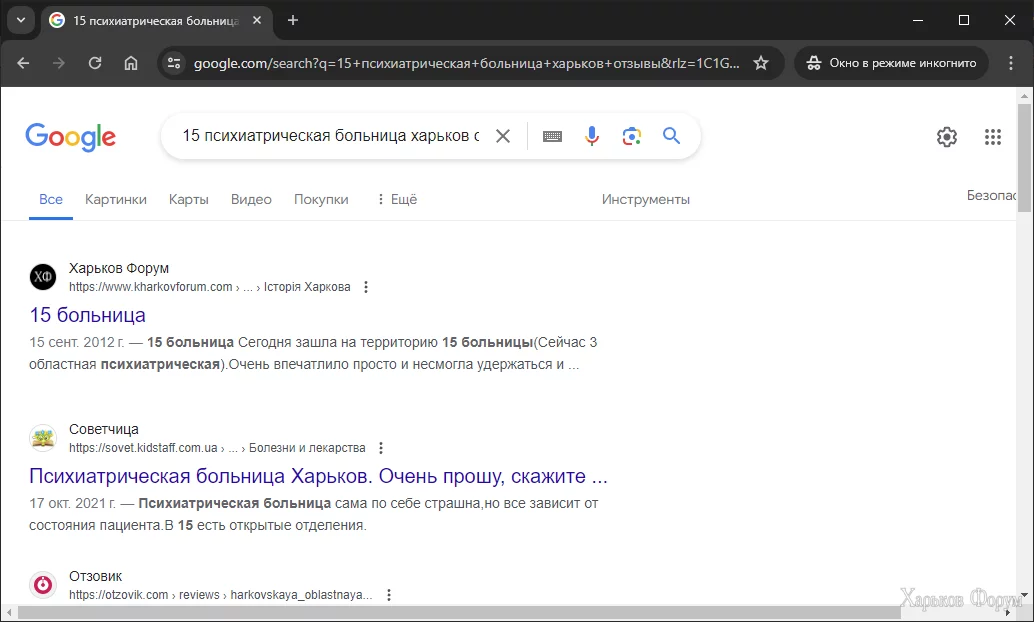This screenshot has height=622, width=1034.
Task: Open kharkovforum.com URL breadcrumb
Action: (210, 287)
